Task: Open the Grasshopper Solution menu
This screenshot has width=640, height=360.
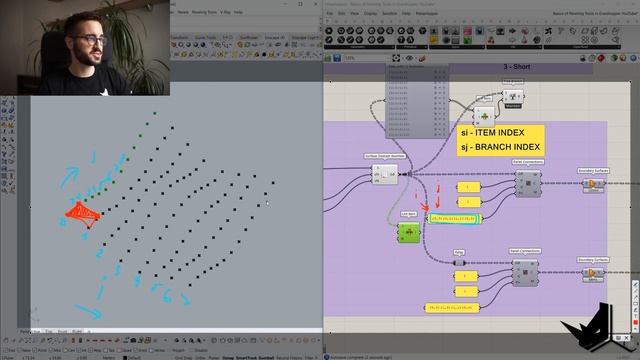Action: click(390, 13)
